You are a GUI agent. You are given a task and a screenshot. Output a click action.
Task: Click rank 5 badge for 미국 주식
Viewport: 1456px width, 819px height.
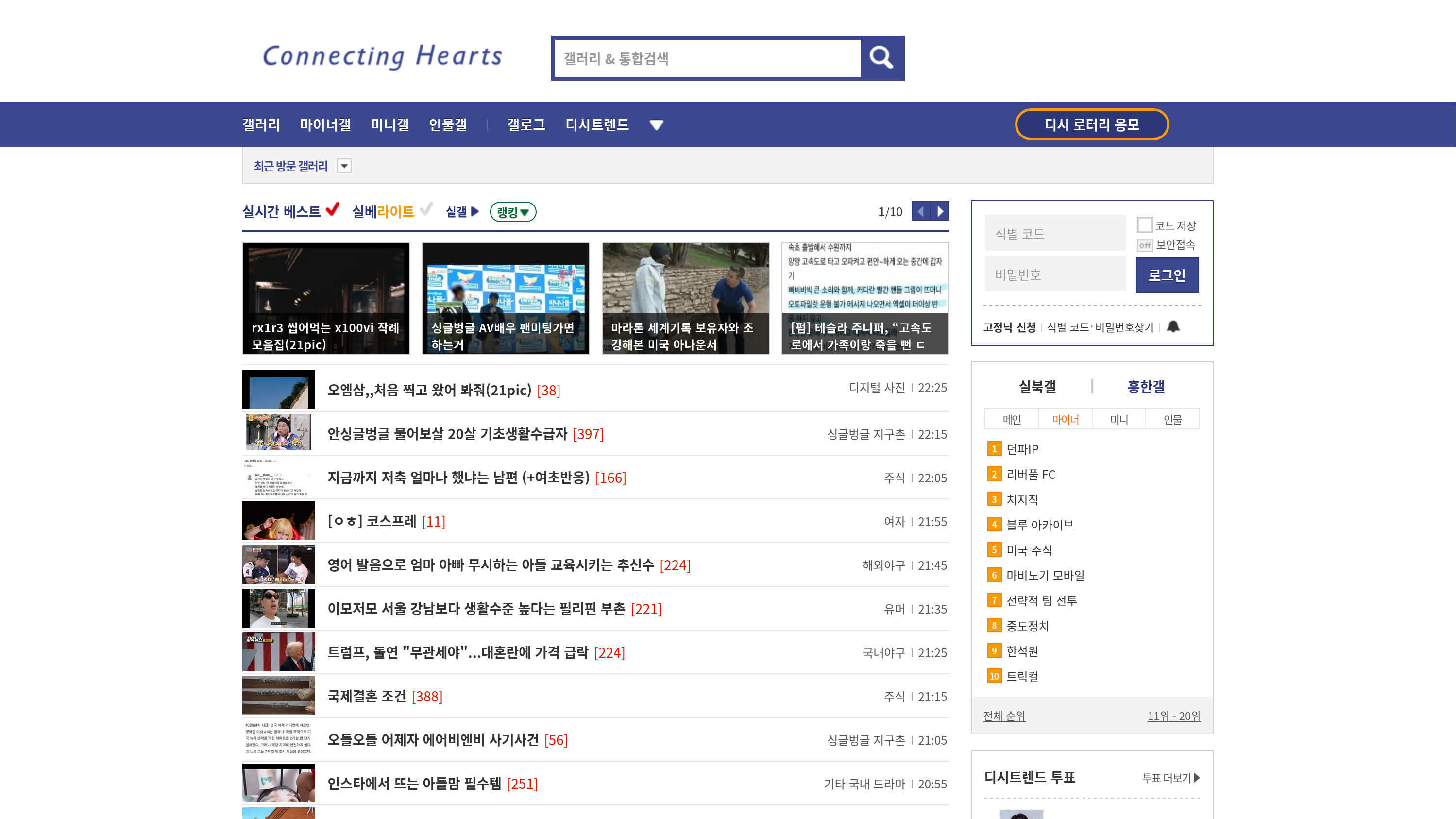(994, 550)
